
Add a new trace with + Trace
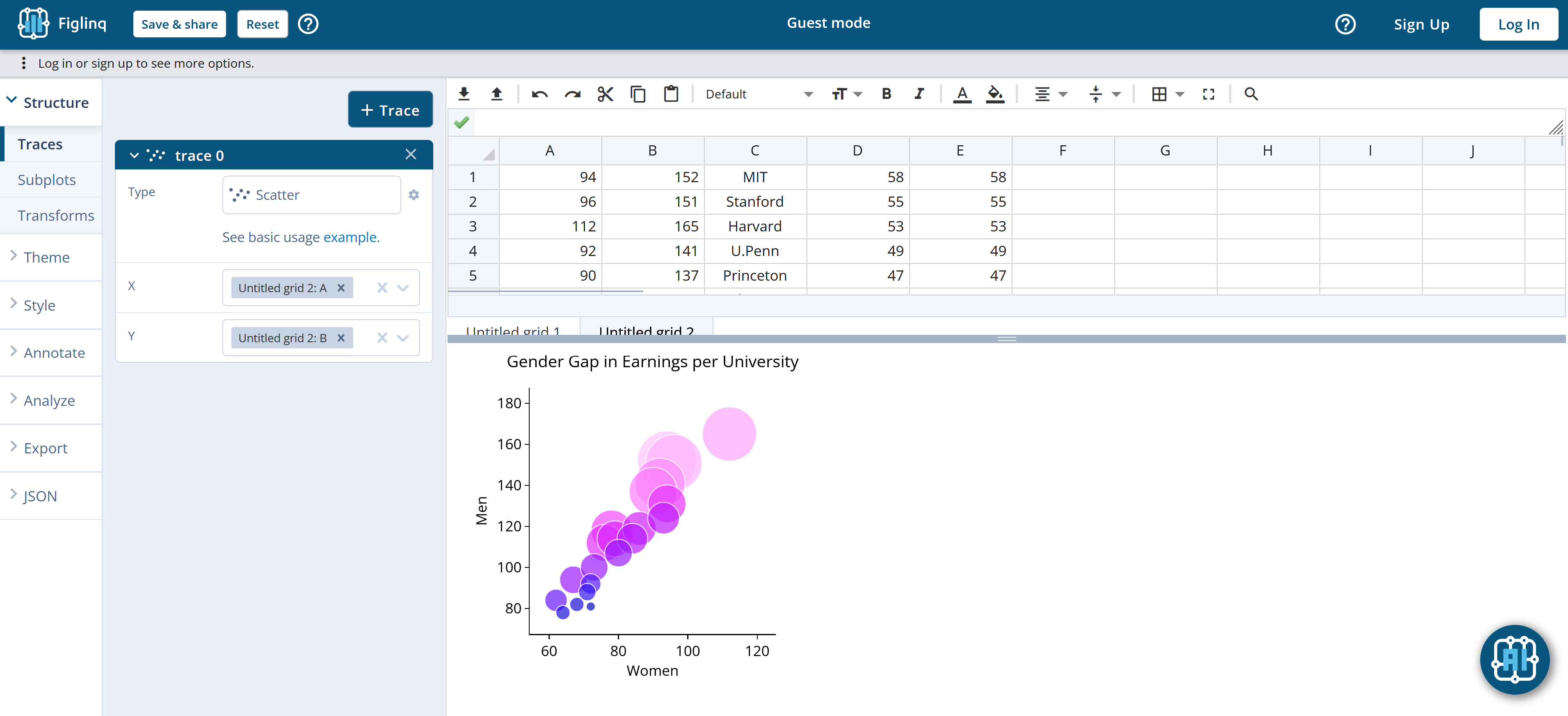click(390, 110)
